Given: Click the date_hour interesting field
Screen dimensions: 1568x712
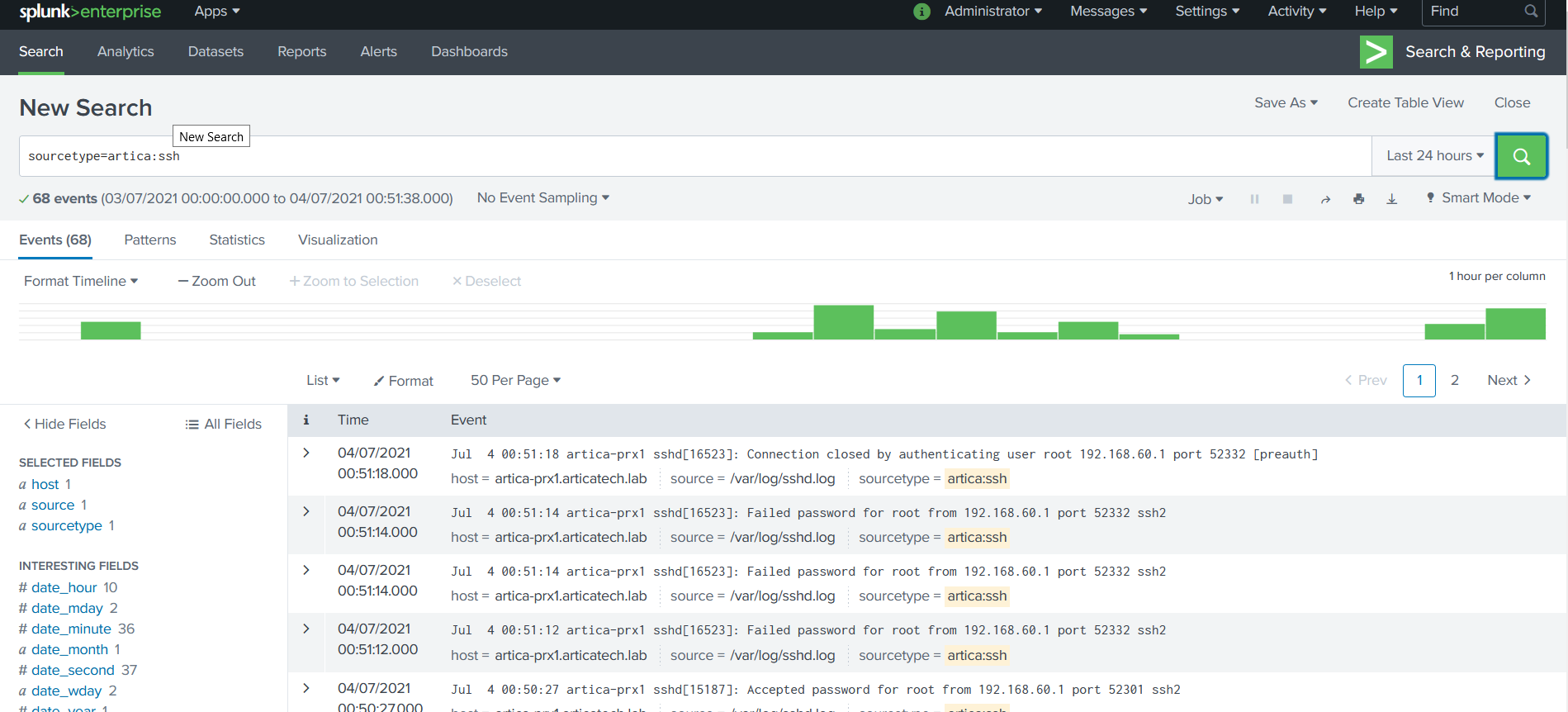Looking at the screenshot, I should click(64, 588).
